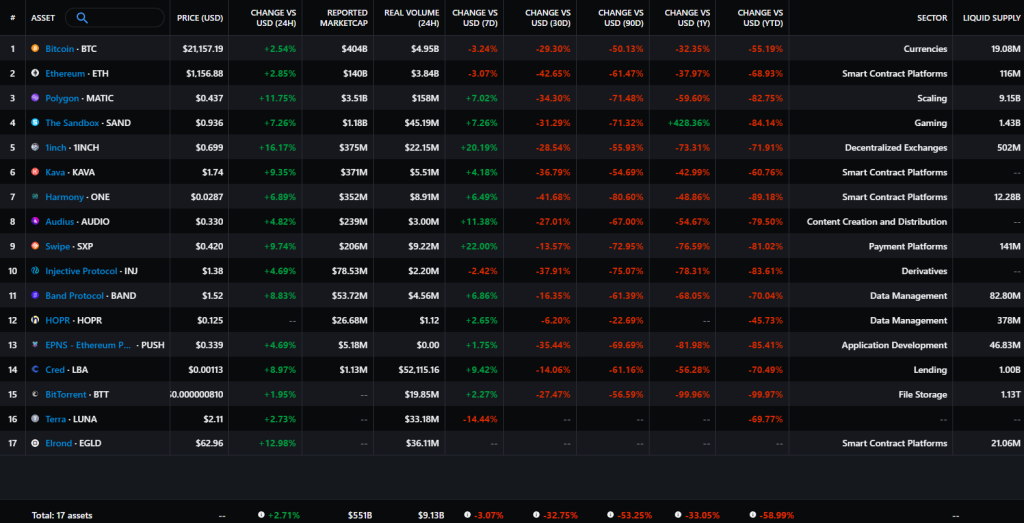The image size is (1024, 523).
Task: Click the Ethereum logo icon
Action: pos(35,73)
